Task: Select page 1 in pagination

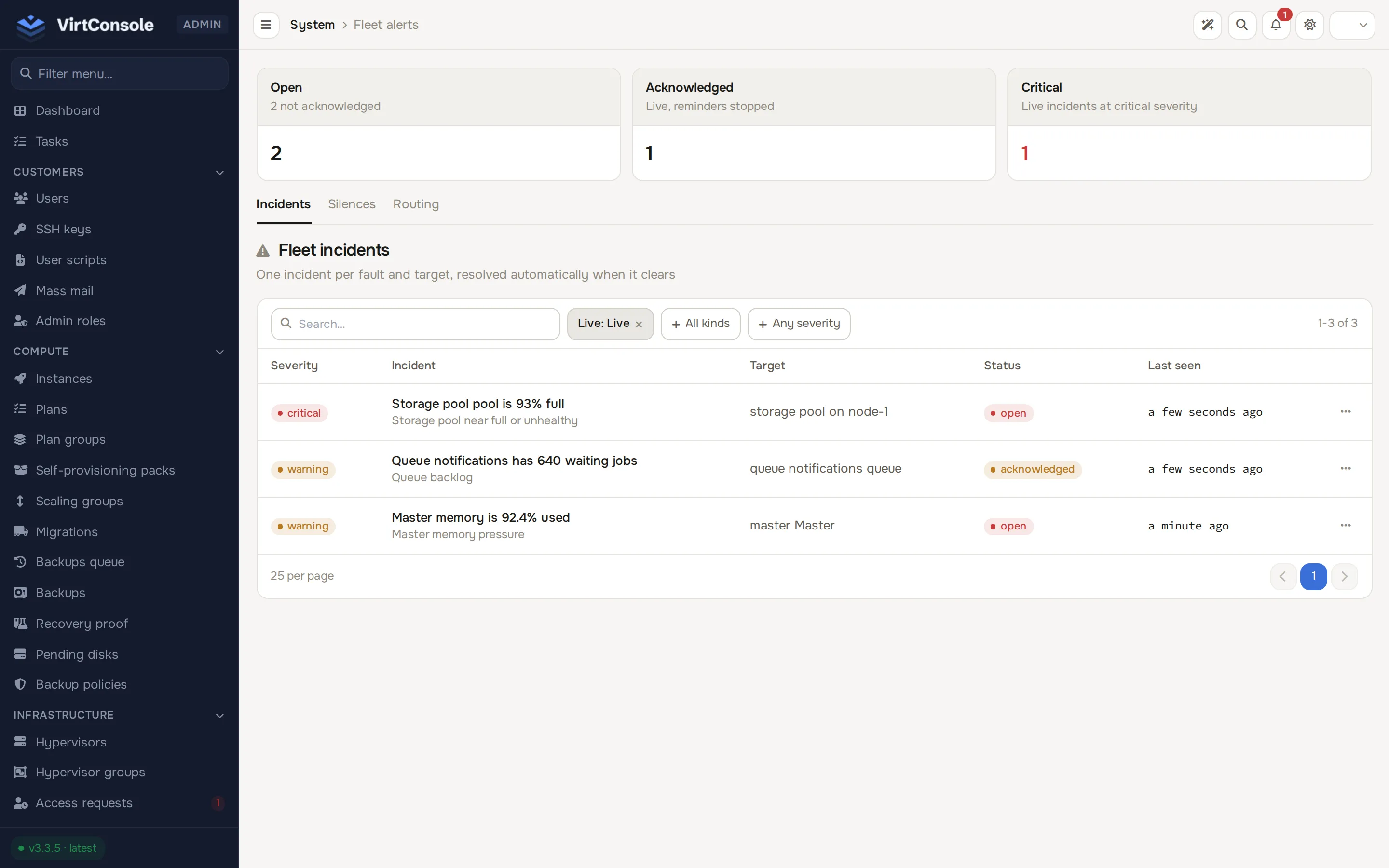Action: 1313,576
